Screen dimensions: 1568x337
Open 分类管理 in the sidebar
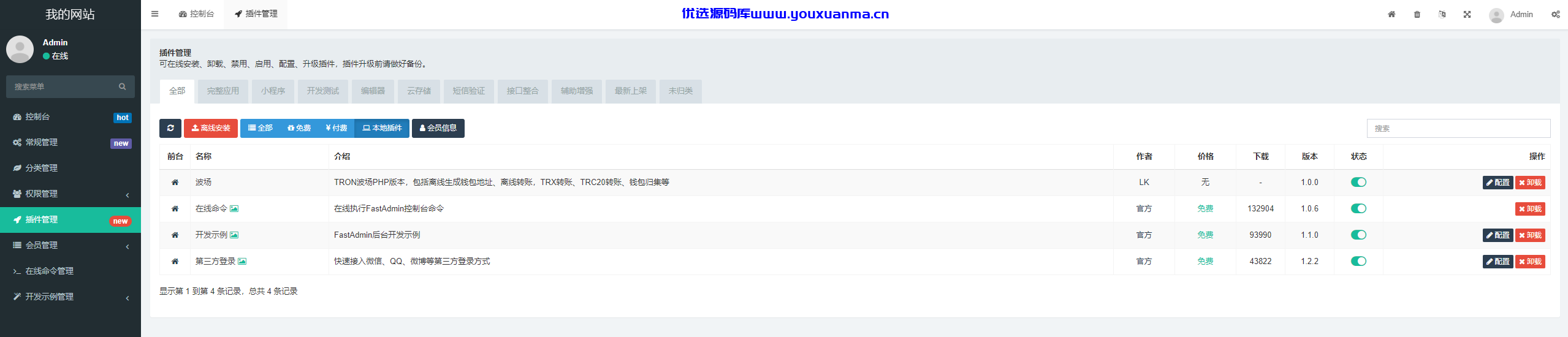(70, 168)
